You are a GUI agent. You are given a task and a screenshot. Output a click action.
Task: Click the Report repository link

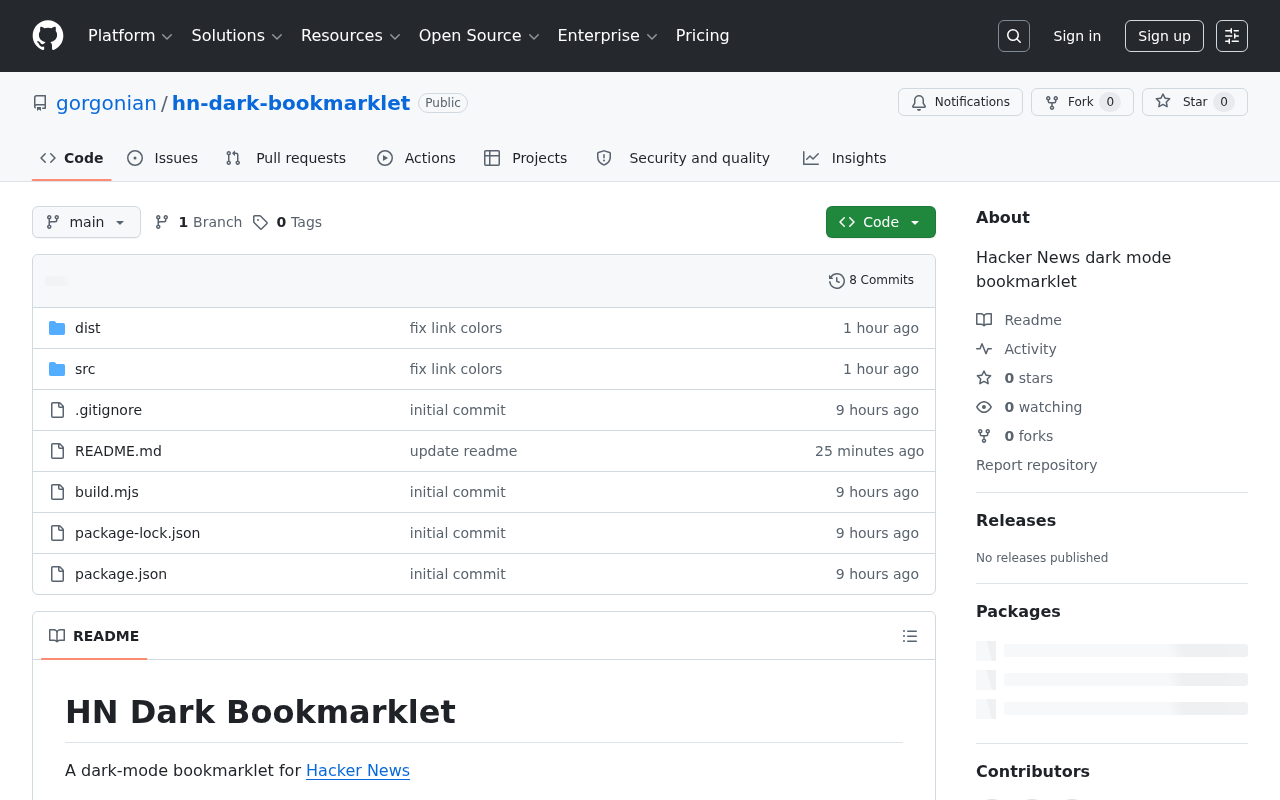1036,465
